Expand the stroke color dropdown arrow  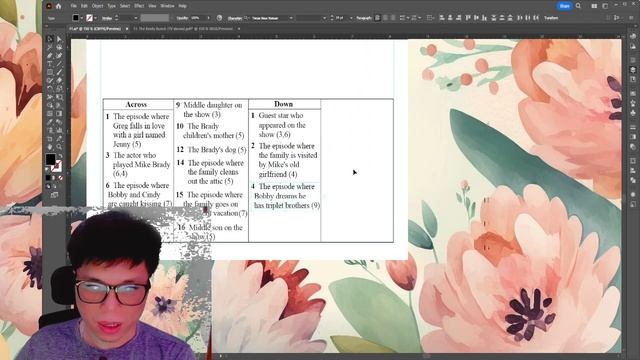click(95, 18)
